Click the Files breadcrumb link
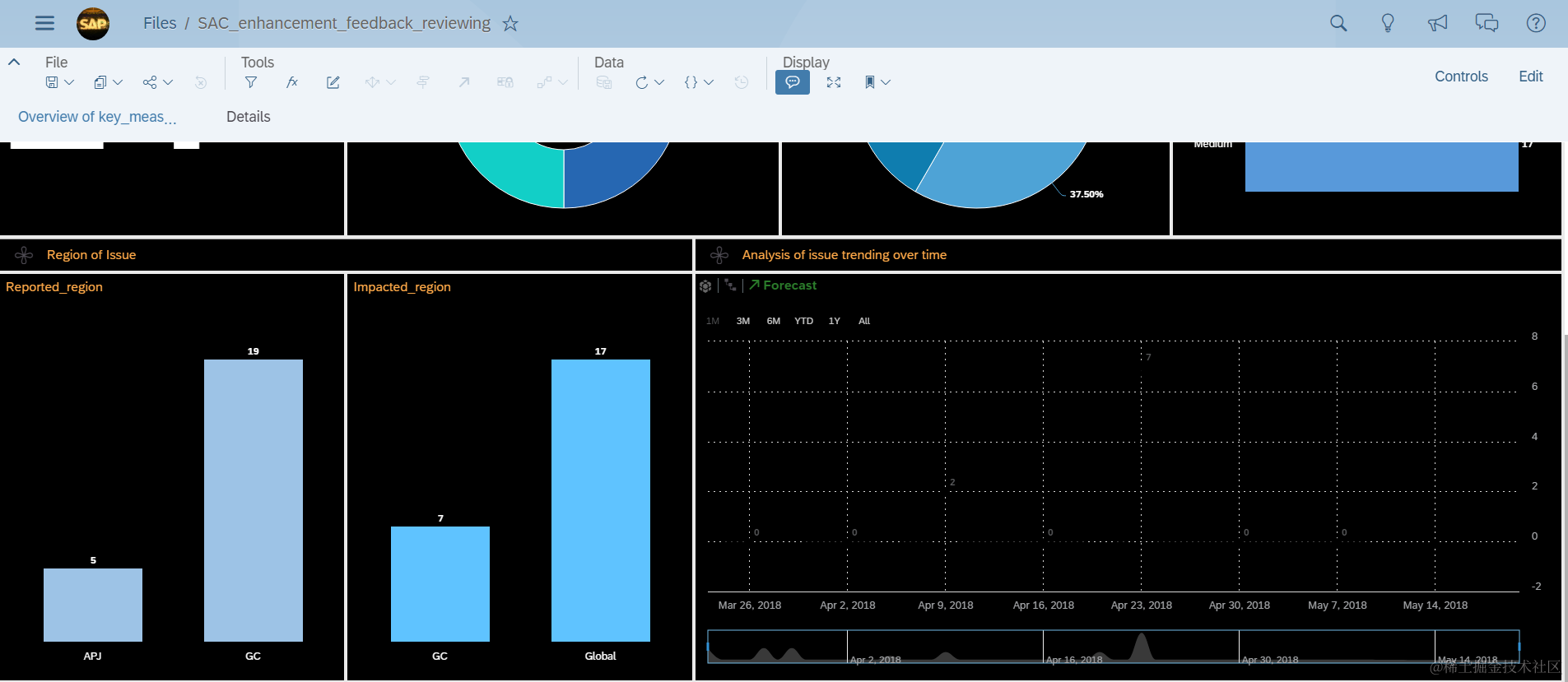Viewport: 1568px width, 682px height. (x=160, y=23)
